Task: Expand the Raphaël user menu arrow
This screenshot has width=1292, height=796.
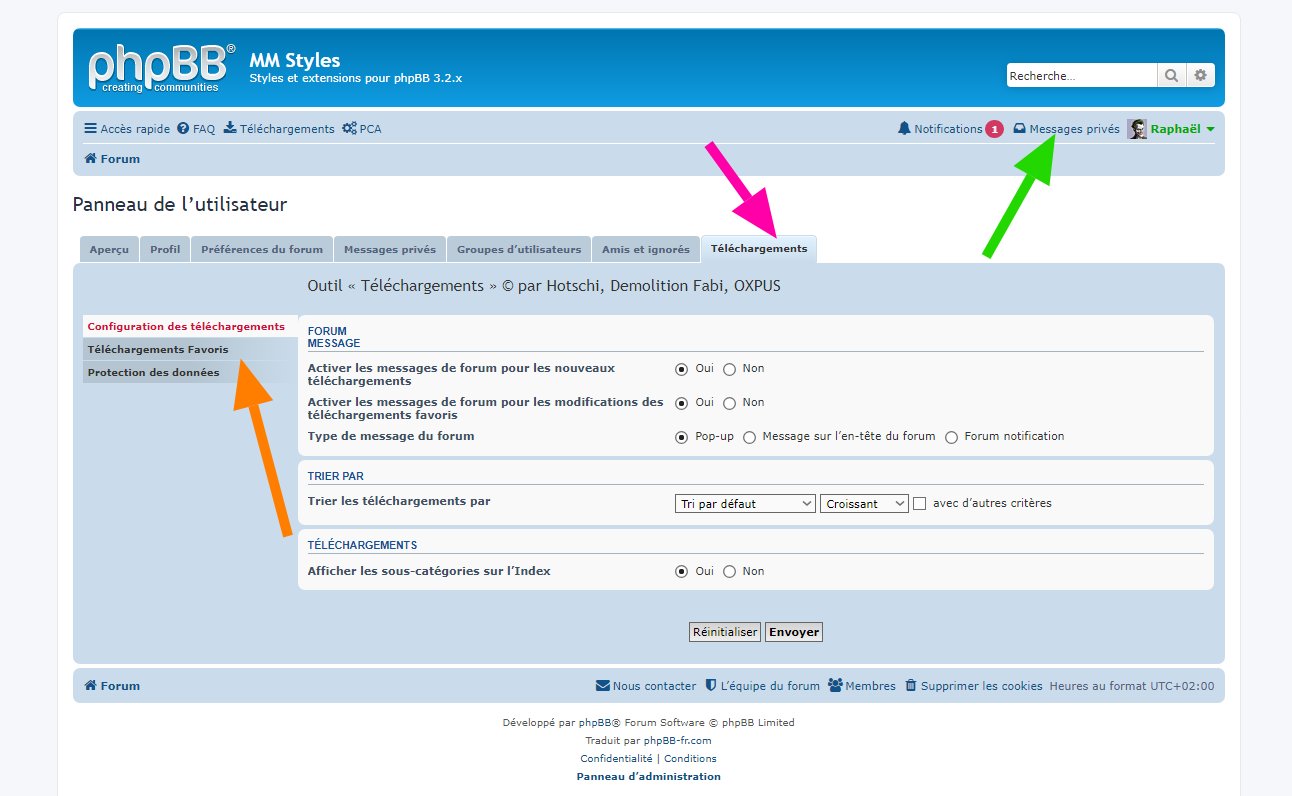Action: point(1210,129)
